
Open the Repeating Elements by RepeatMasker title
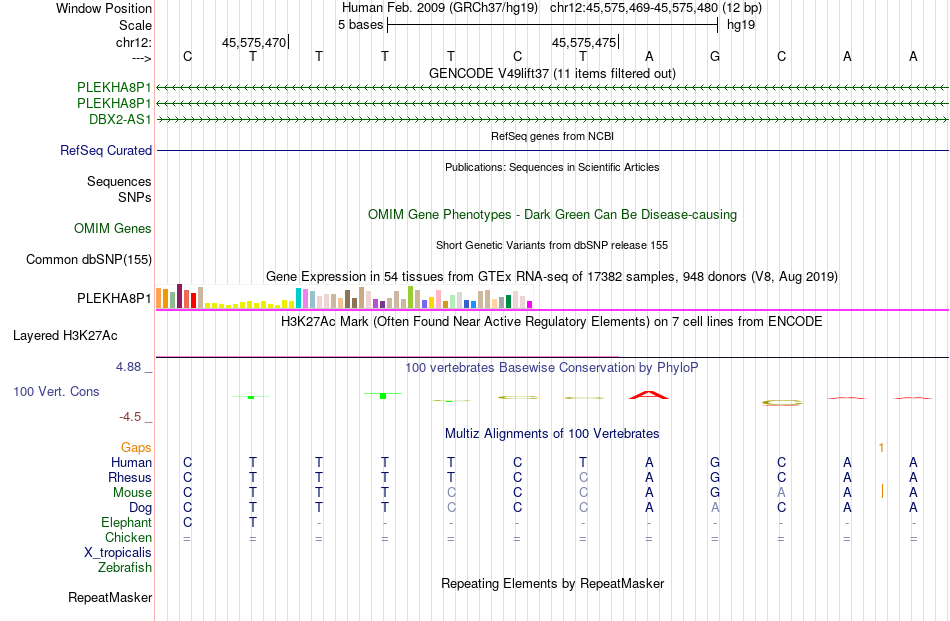(x=552, y=583)
